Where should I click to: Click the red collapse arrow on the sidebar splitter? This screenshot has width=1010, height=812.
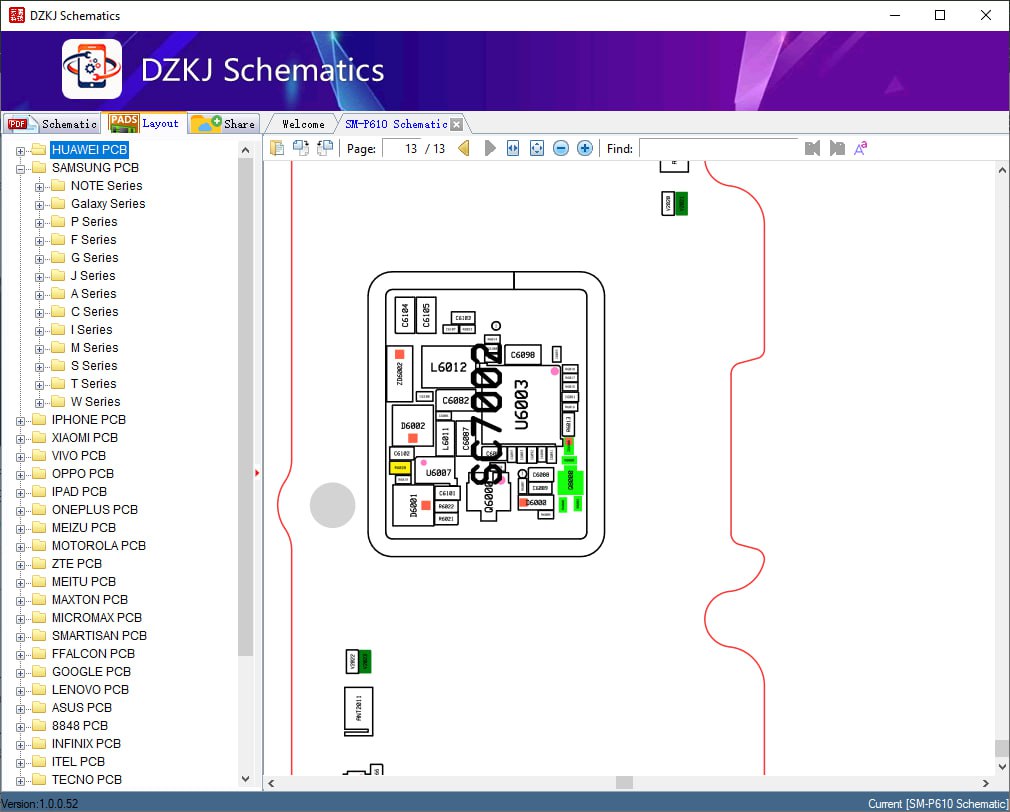(257, 473)
